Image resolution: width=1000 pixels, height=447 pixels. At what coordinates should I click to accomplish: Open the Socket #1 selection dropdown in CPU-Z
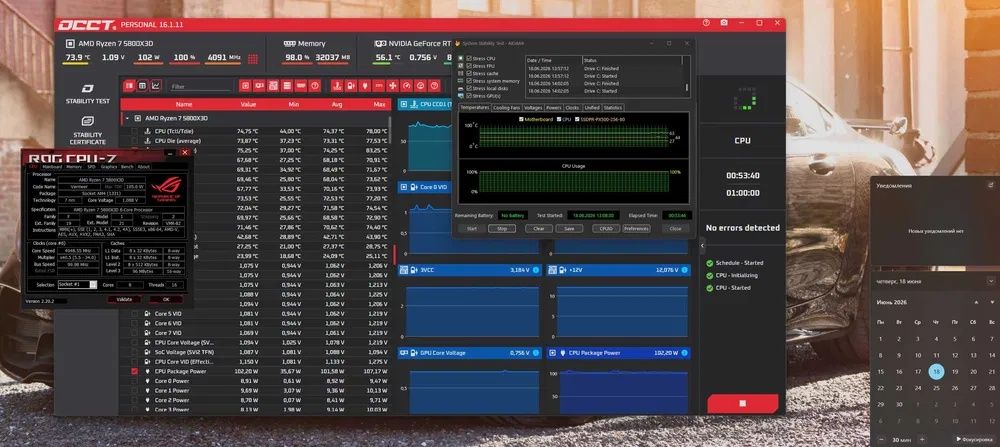[93, 284]
